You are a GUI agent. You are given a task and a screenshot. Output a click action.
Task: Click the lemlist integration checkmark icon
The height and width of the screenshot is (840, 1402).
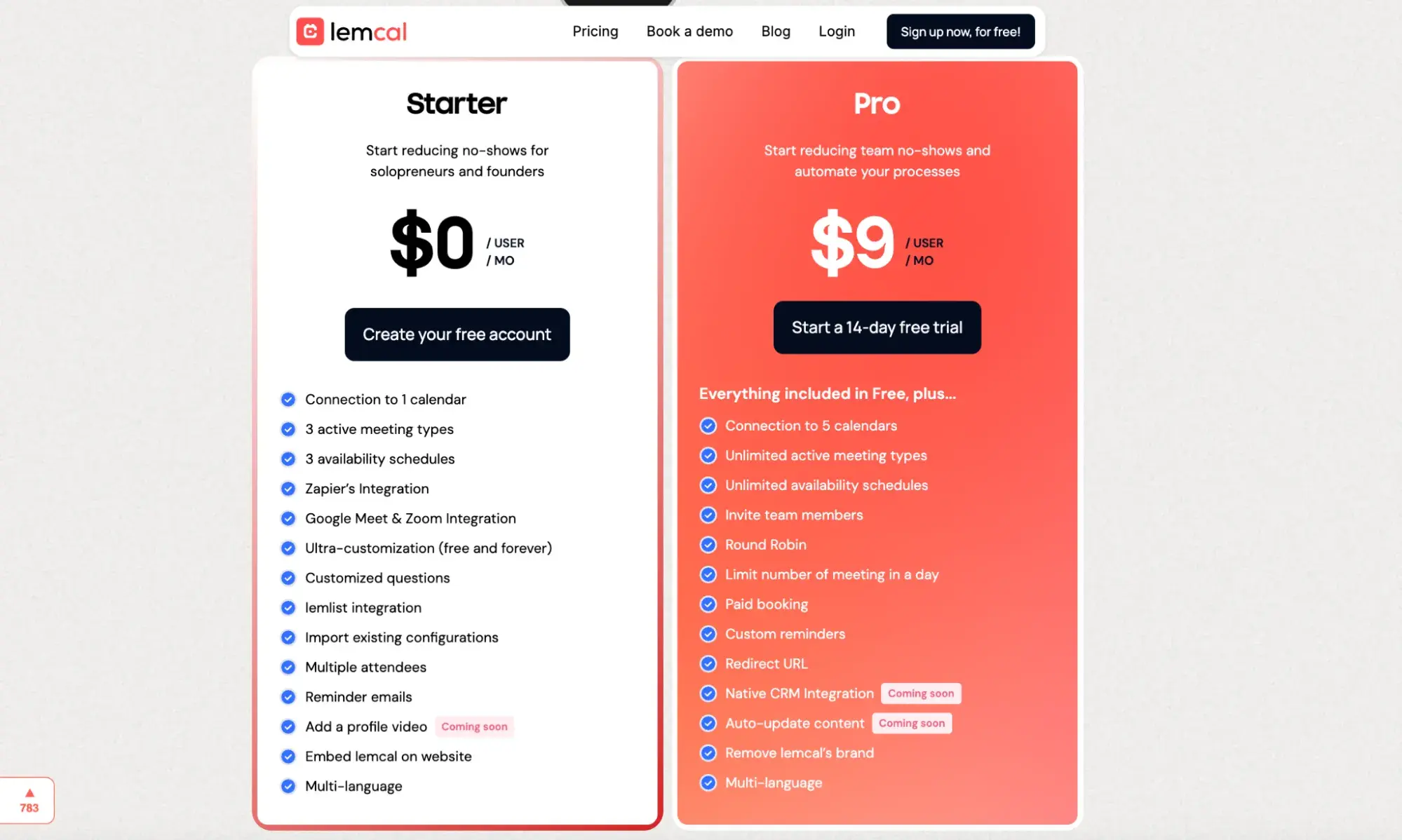(x=287, y=607)
